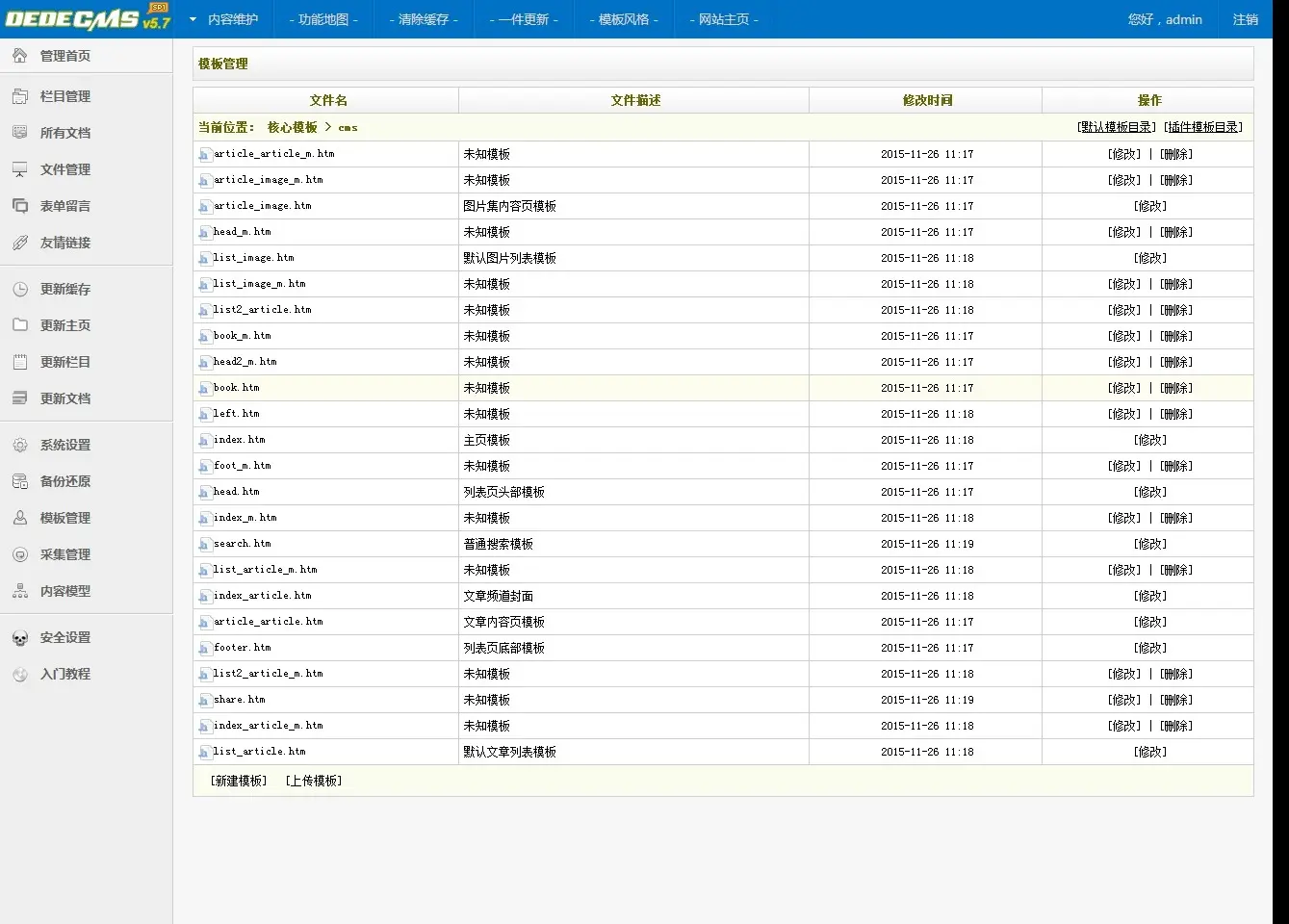Open the 默认模板目录 link
The height and width of the screenshot is (924, 1289).
coord(1117,127)
